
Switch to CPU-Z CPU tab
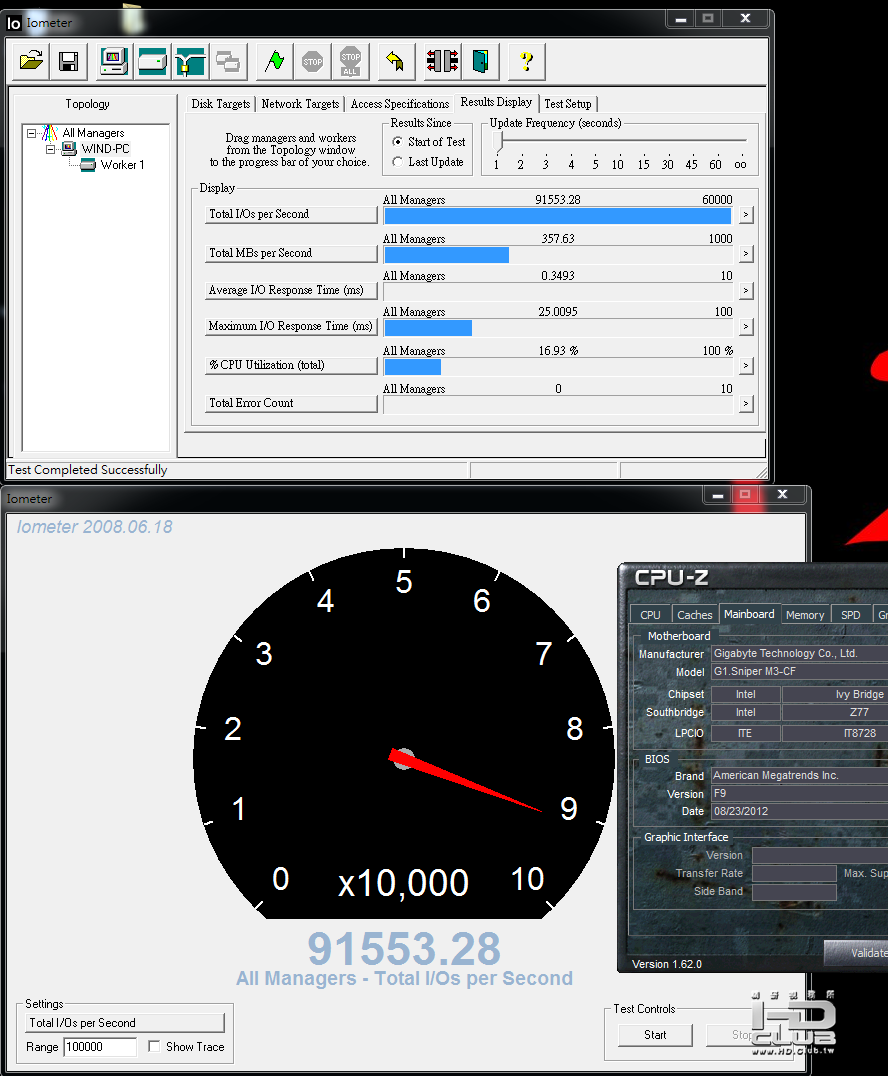tap(650, 615)
